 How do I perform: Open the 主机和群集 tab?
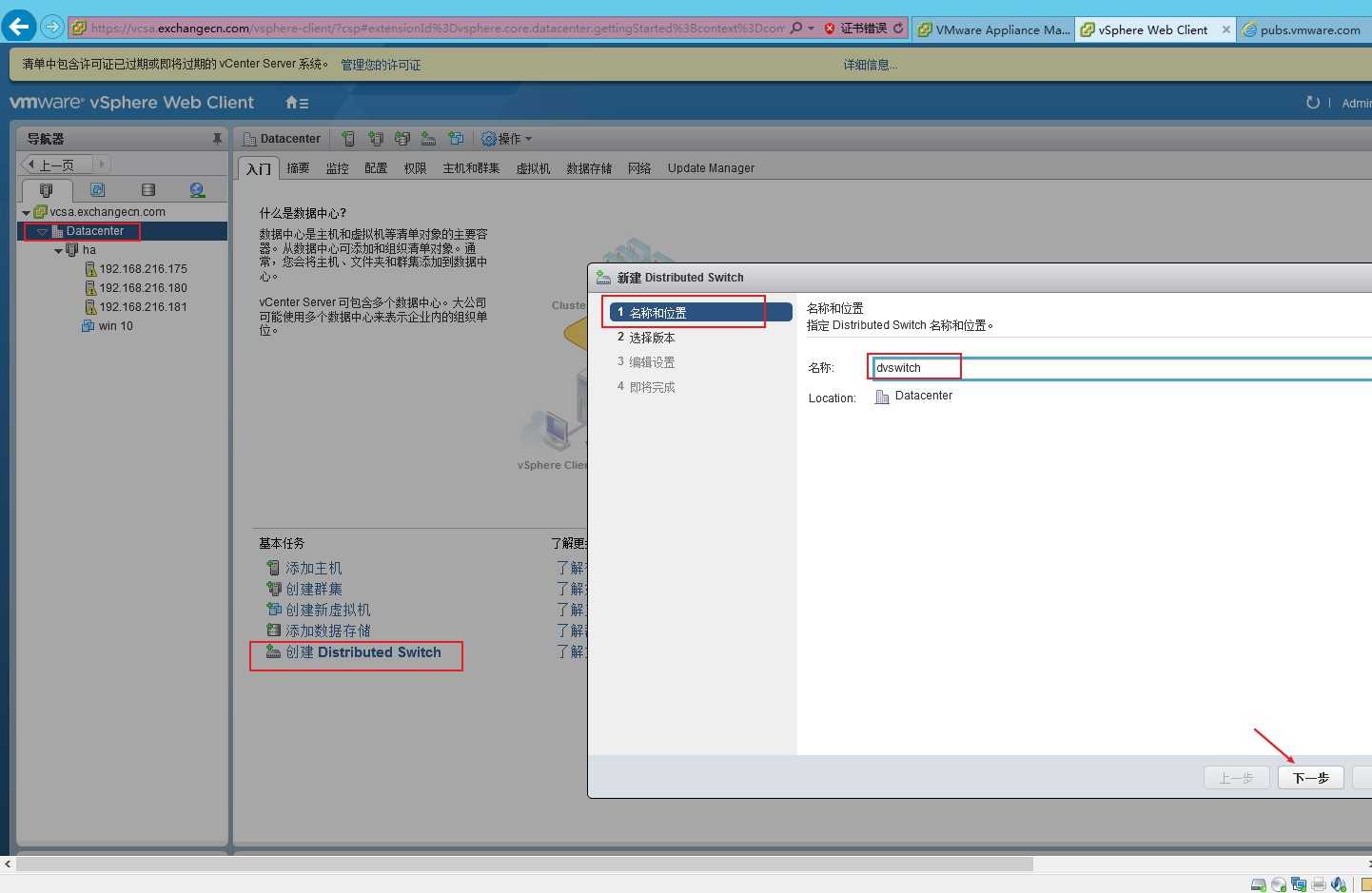coord(471,168)
